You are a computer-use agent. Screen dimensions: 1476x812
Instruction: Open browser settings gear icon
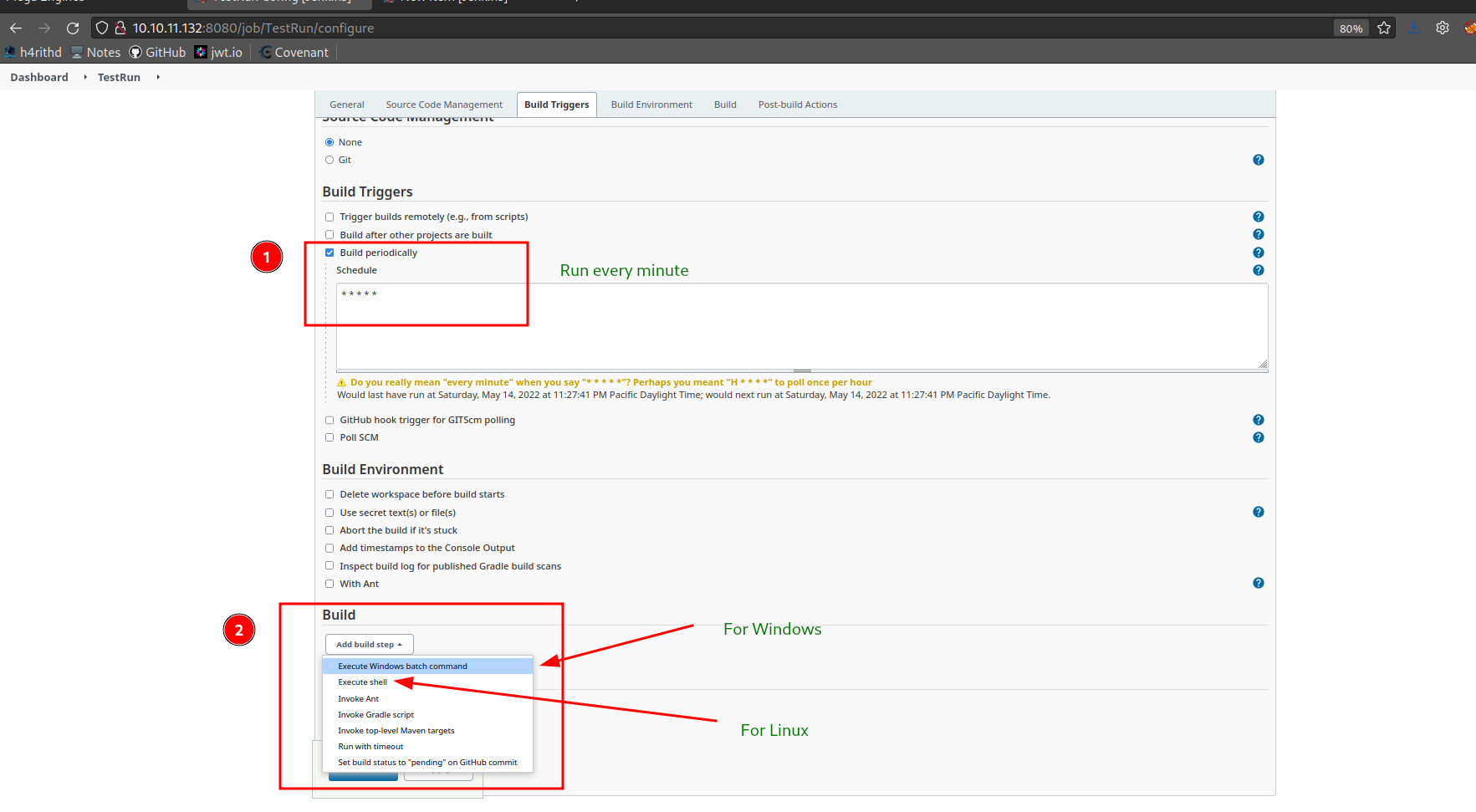[1443, 28]
